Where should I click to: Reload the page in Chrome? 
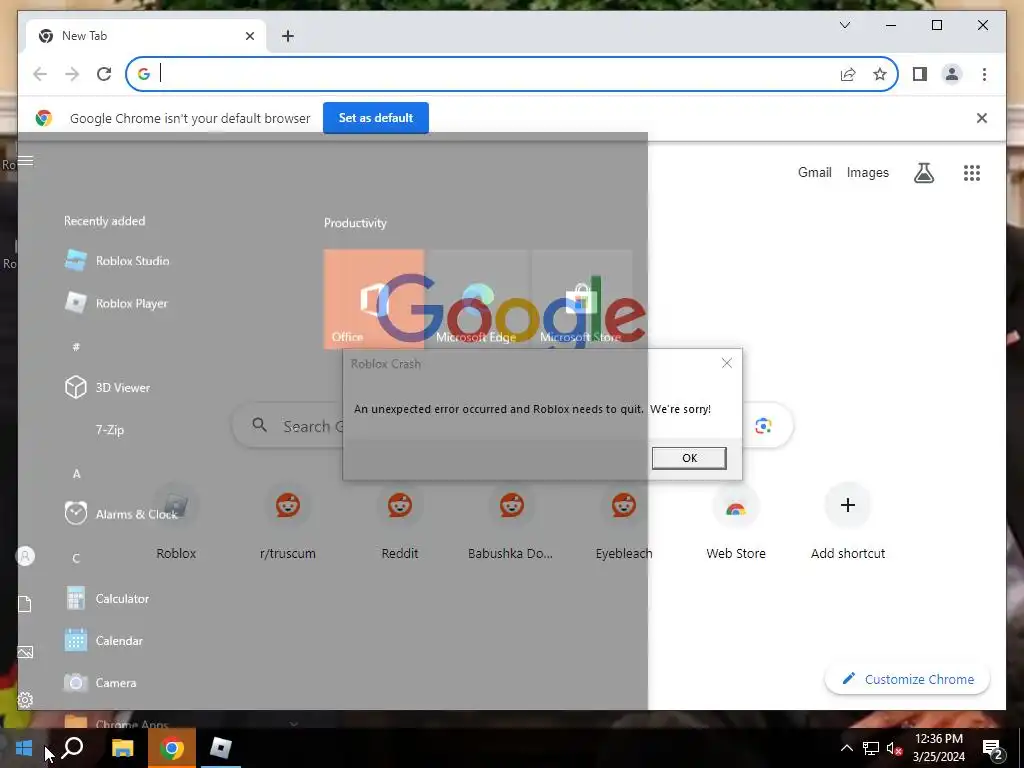click(x=104, y=74)
